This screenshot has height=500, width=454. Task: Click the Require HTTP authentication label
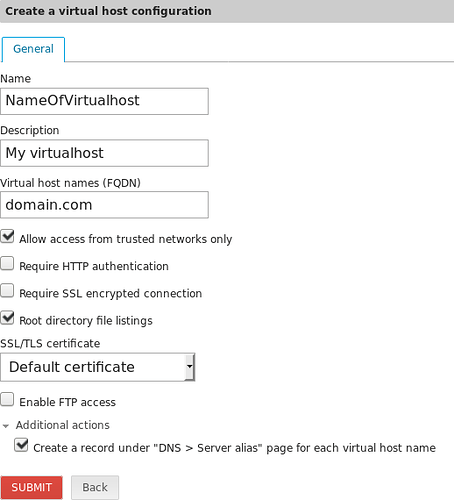[x=94, y=266]
